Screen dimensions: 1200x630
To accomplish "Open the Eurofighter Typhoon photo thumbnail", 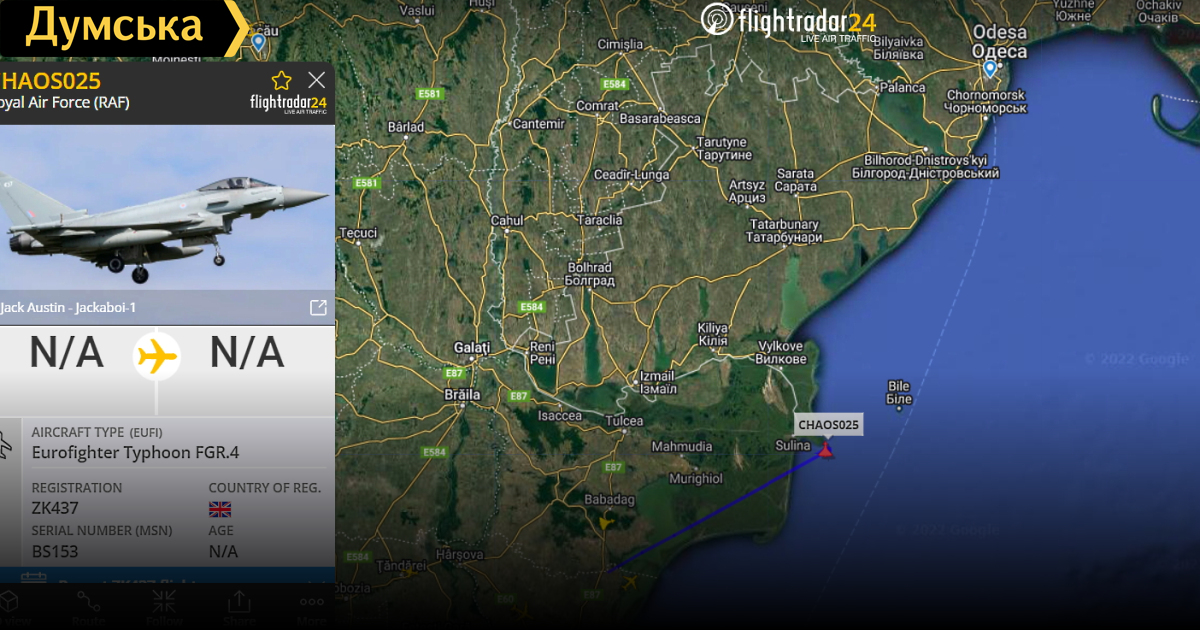I will coord(166,207).
